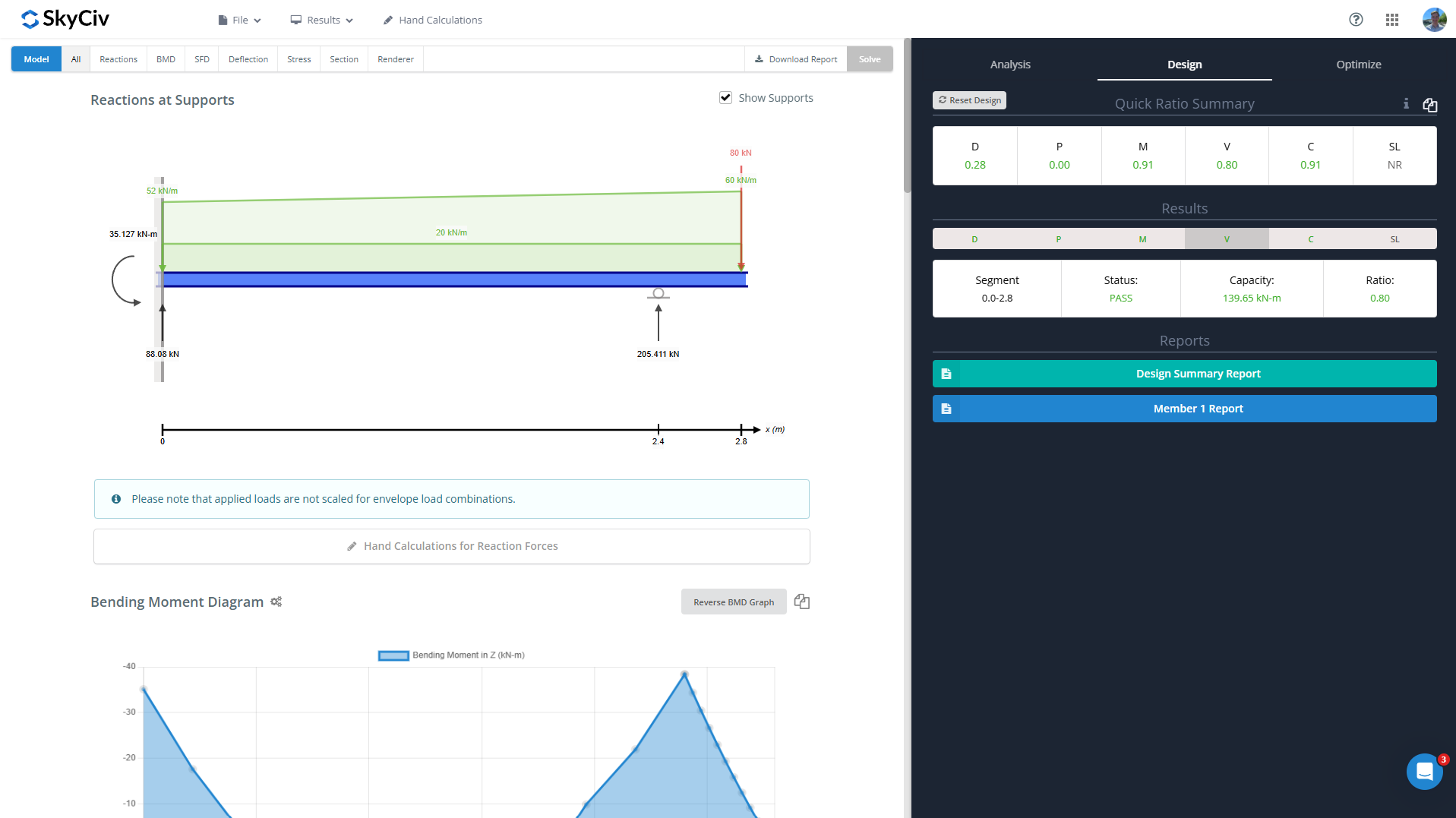Image resolution: width=1456 pixels, height=818 pixels.
Task: Click the Download Report button
Action: pyautogui.click(x=796, y=59)
